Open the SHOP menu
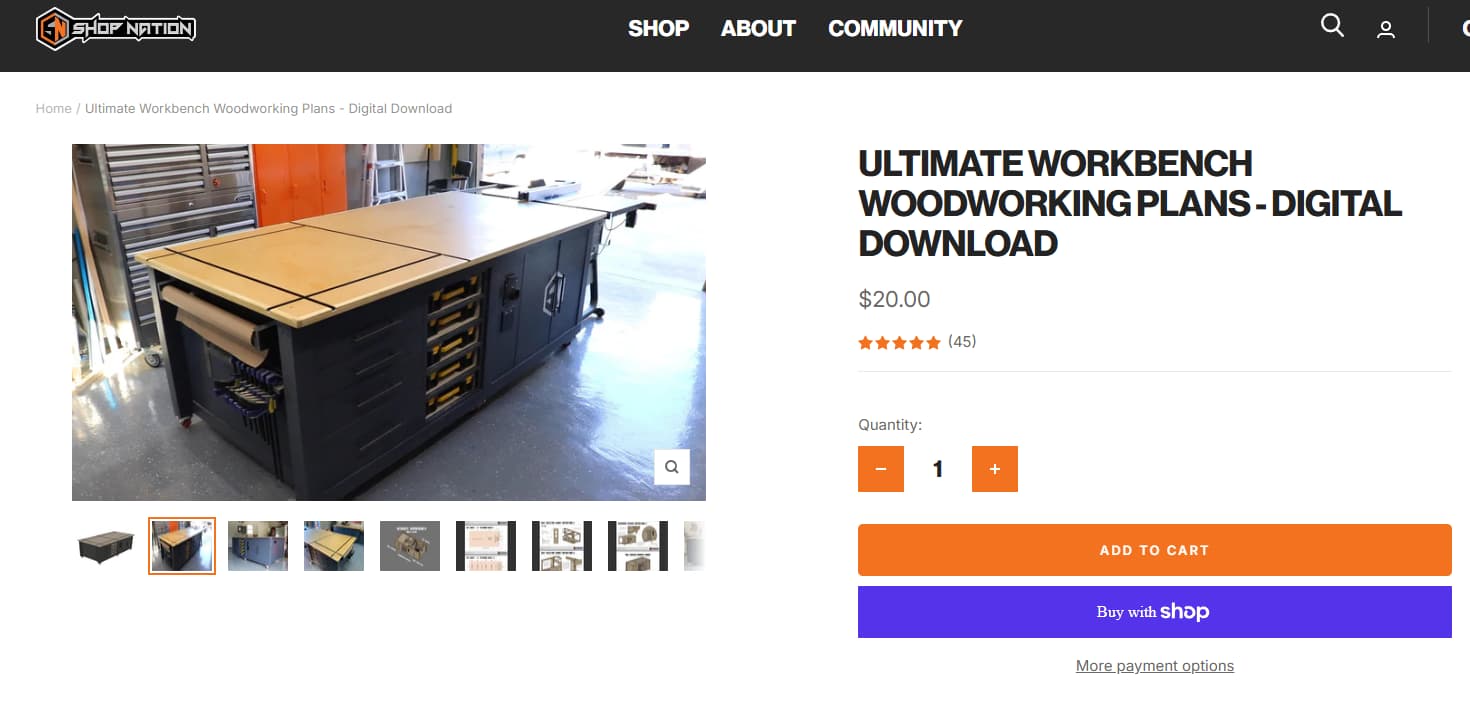This screenshot has height=710, width=1470. 658,29
